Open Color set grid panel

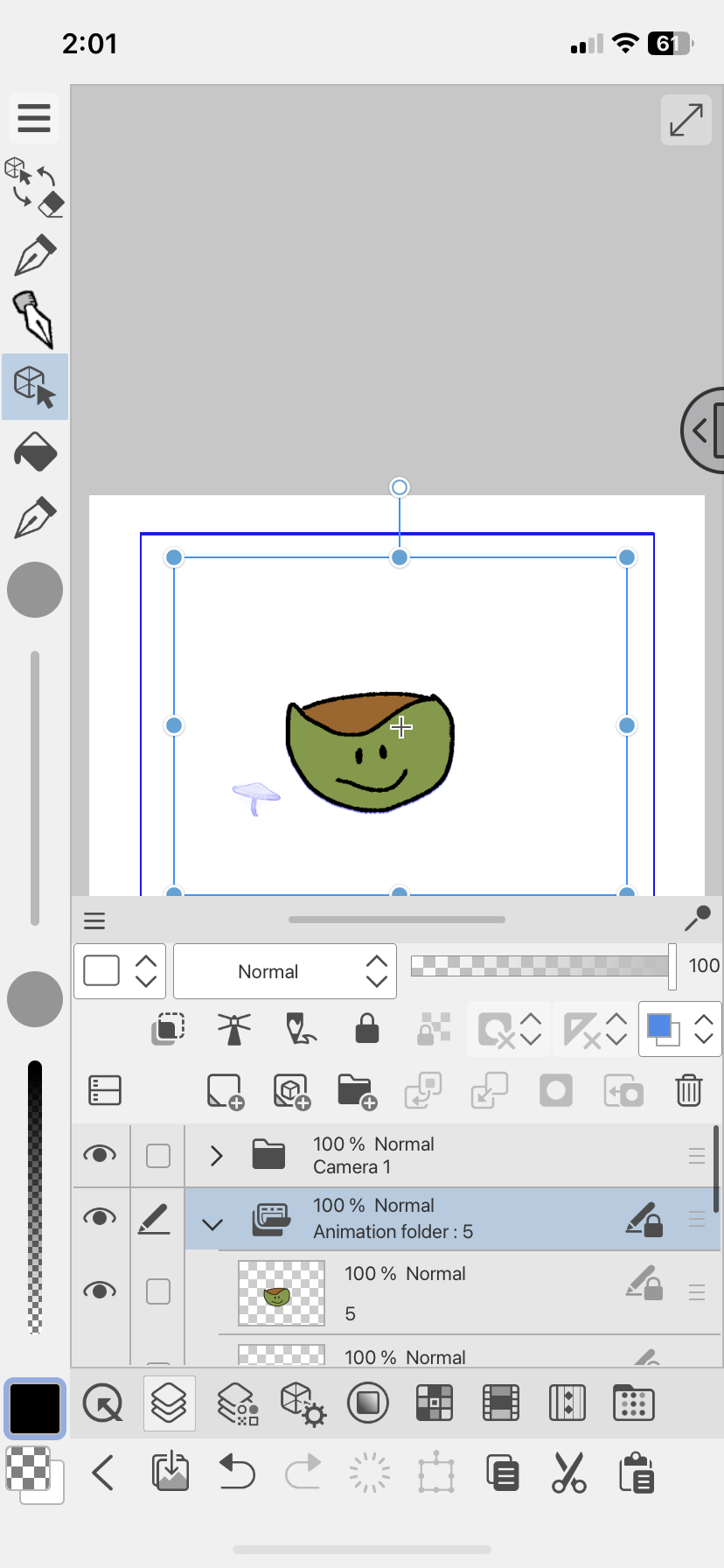tap(435, 1403)
